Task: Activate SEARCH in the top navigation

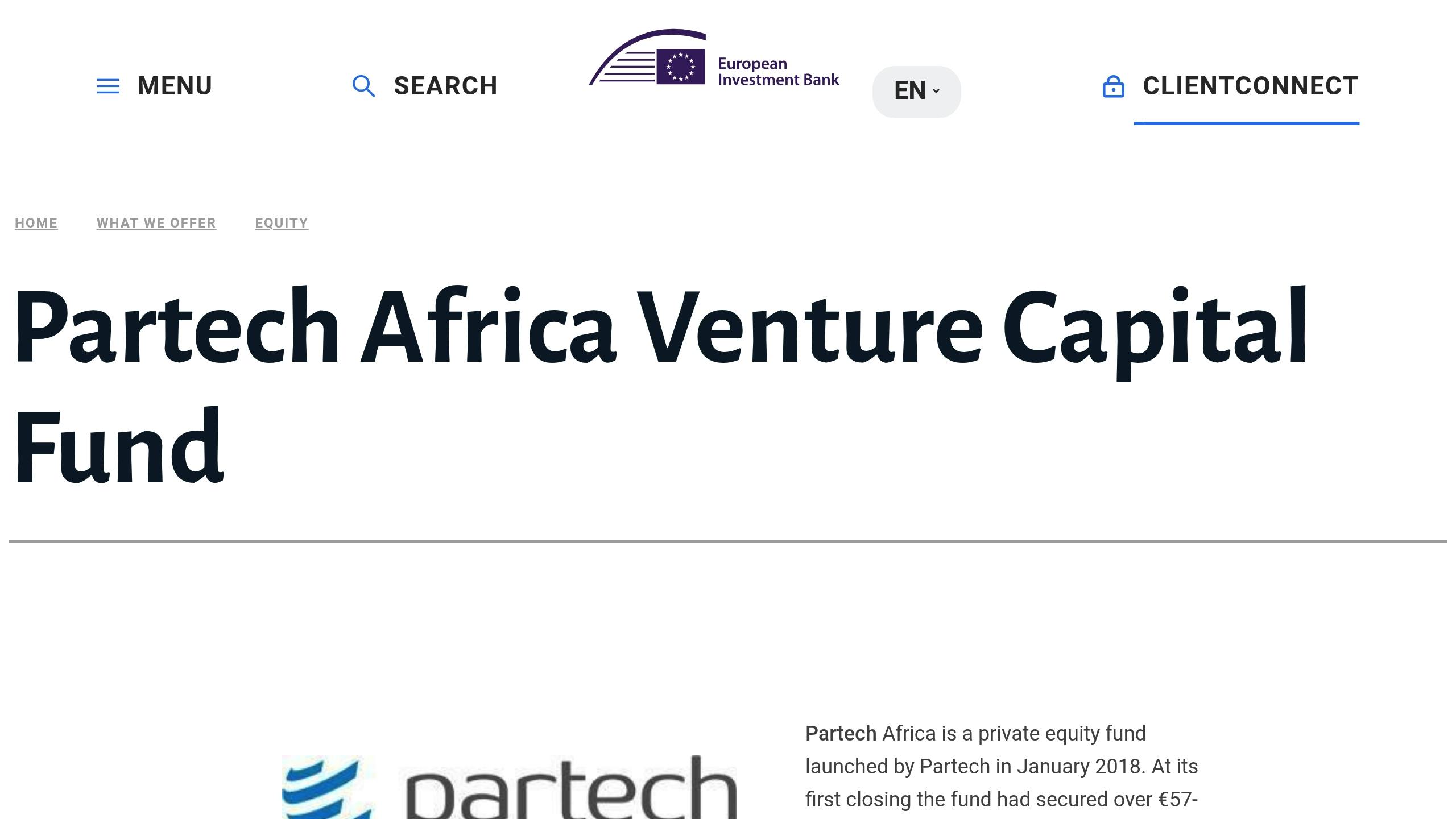Action: pyautogui.click(x=445, y=86)
